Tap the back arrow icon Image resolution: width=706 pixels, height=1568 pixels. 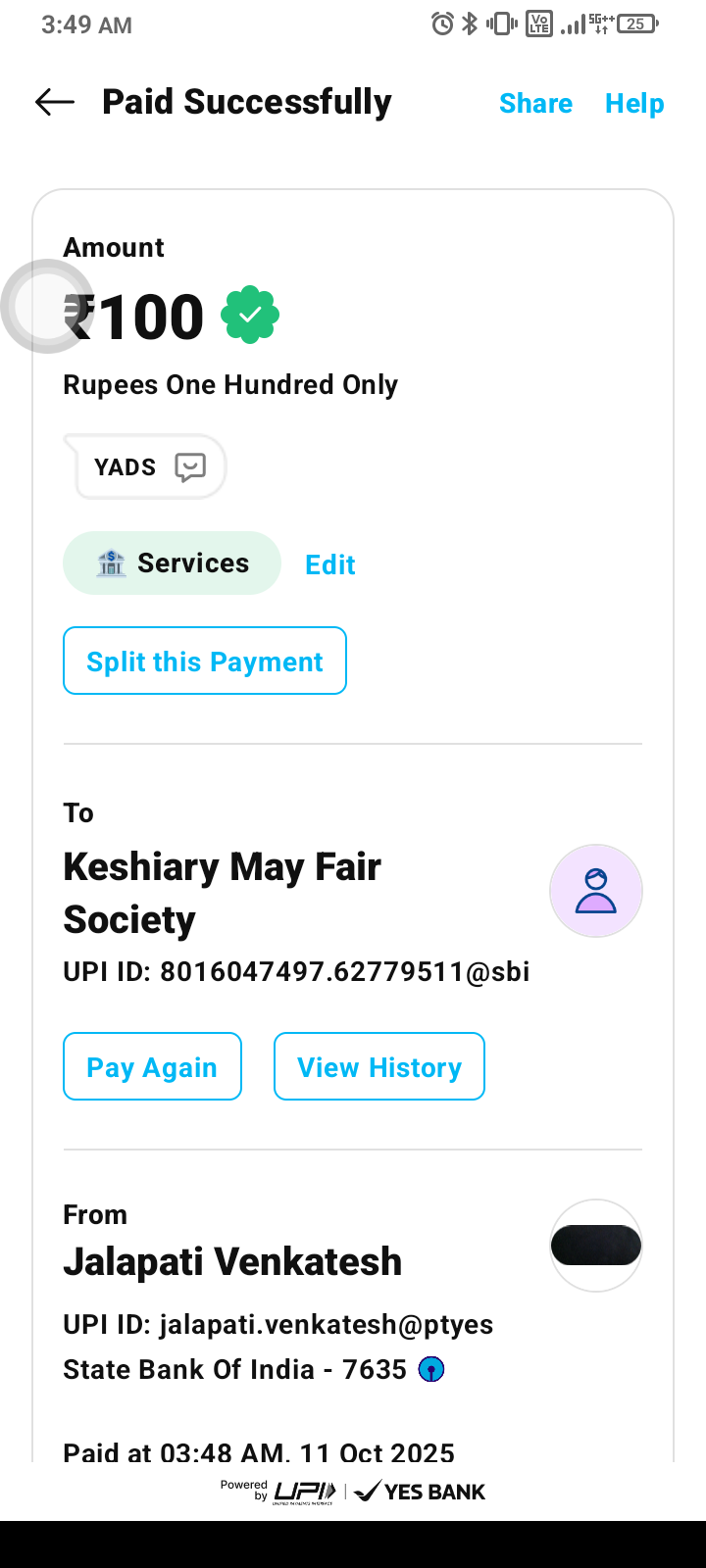coord(55,102)
